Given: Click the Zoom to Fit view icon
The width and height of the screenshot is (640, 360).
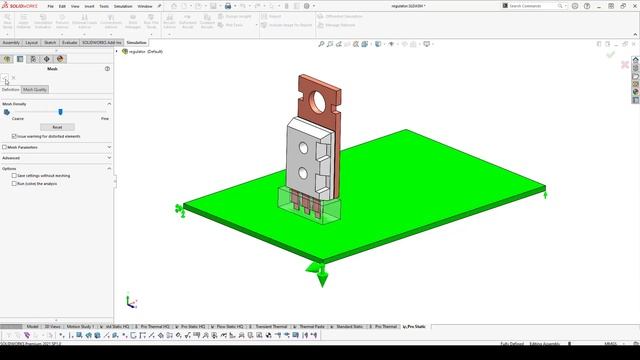Looking at the screenshot, I should point(321,44).
